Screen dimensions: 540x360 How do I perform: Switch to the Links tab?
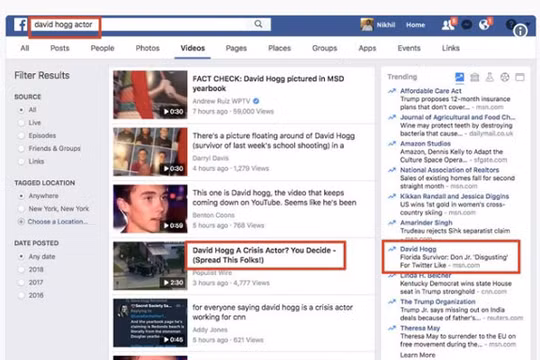[451, 48]
